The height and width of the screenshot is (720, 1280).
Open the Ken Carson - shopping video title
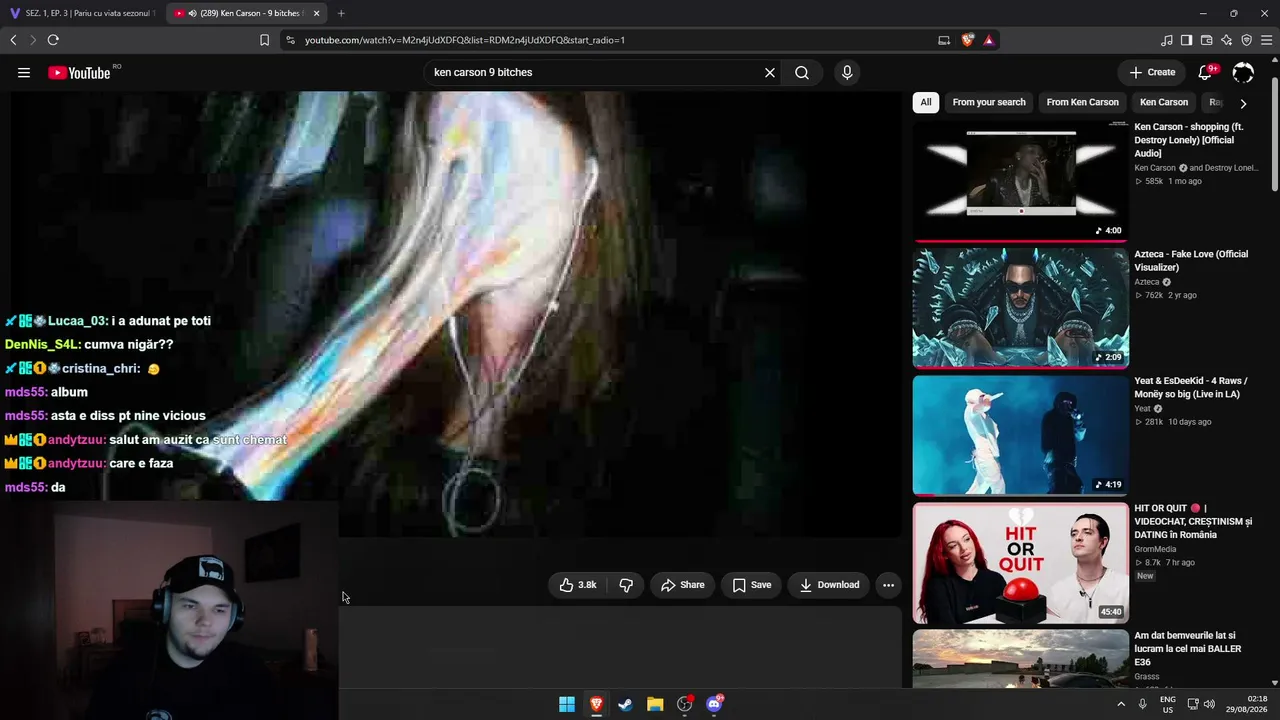click(x=1191, y=140)
